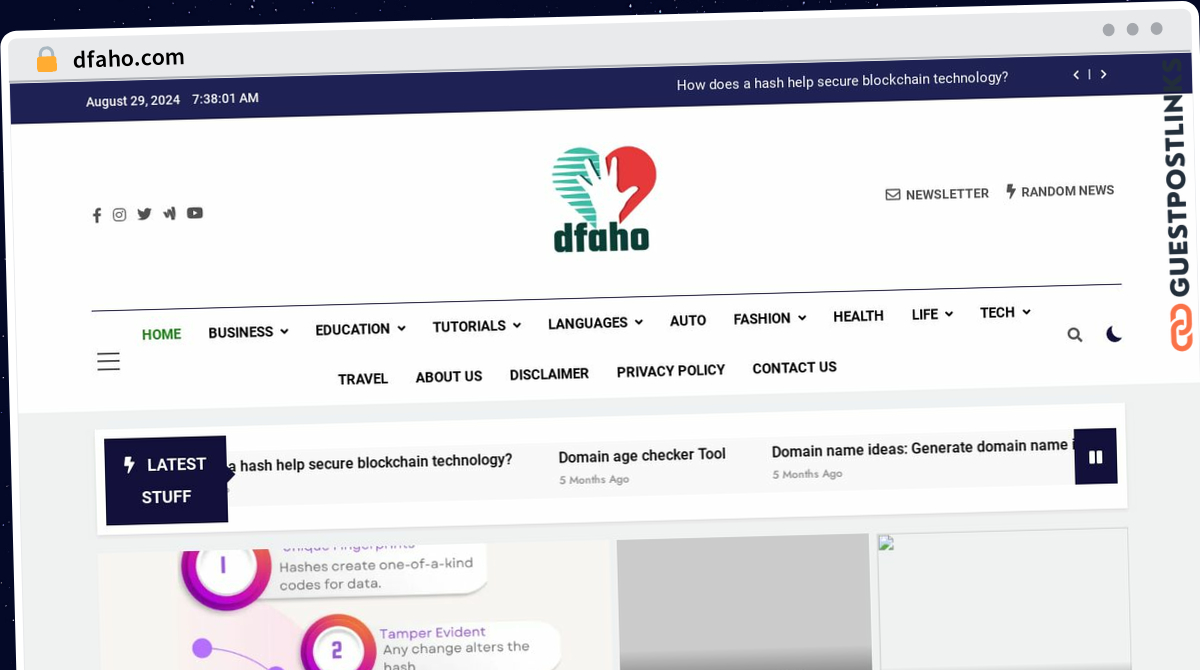
Task: Click the padlock icon beside dfaho.com
Action: (x=47, y=59)
